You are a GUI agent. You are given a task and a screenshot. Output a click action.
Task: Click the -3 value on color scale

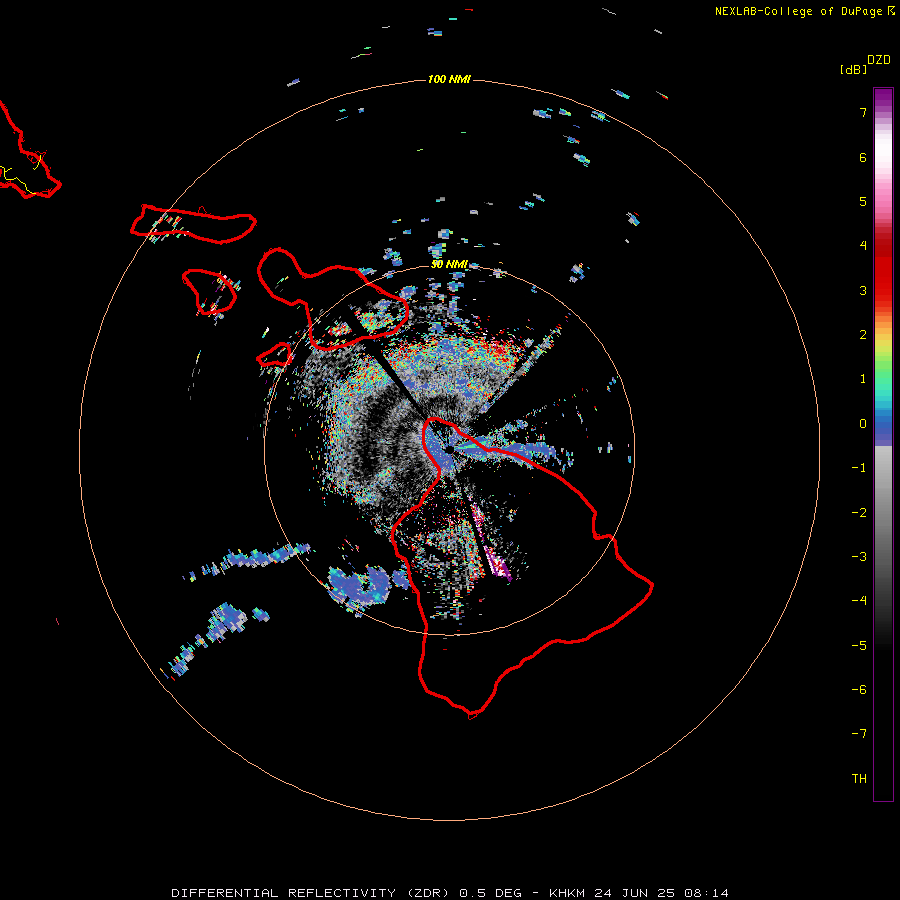(859, 557)
